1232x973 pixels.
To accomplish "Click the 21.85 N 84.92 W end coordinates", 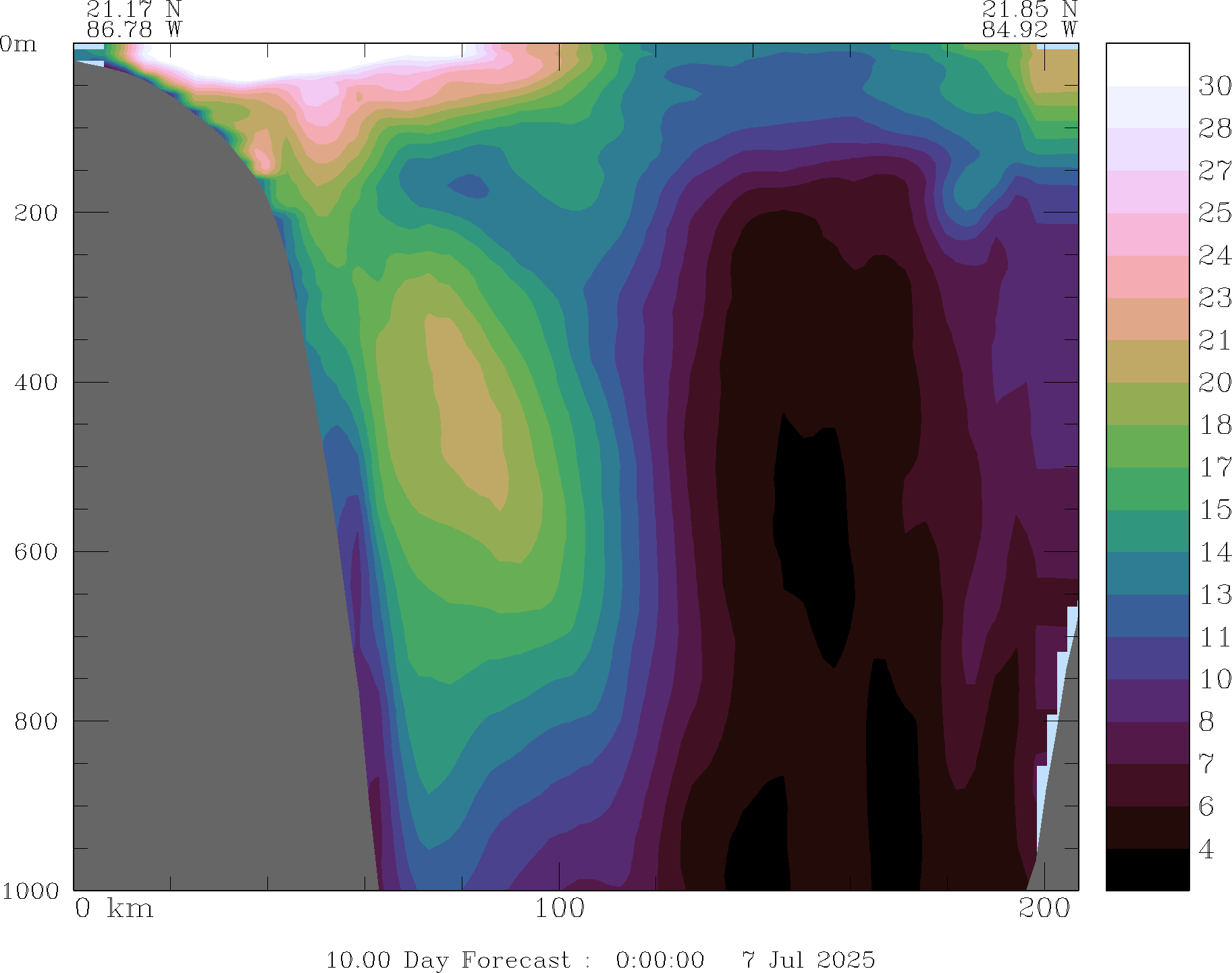I will pos(1029,20).
